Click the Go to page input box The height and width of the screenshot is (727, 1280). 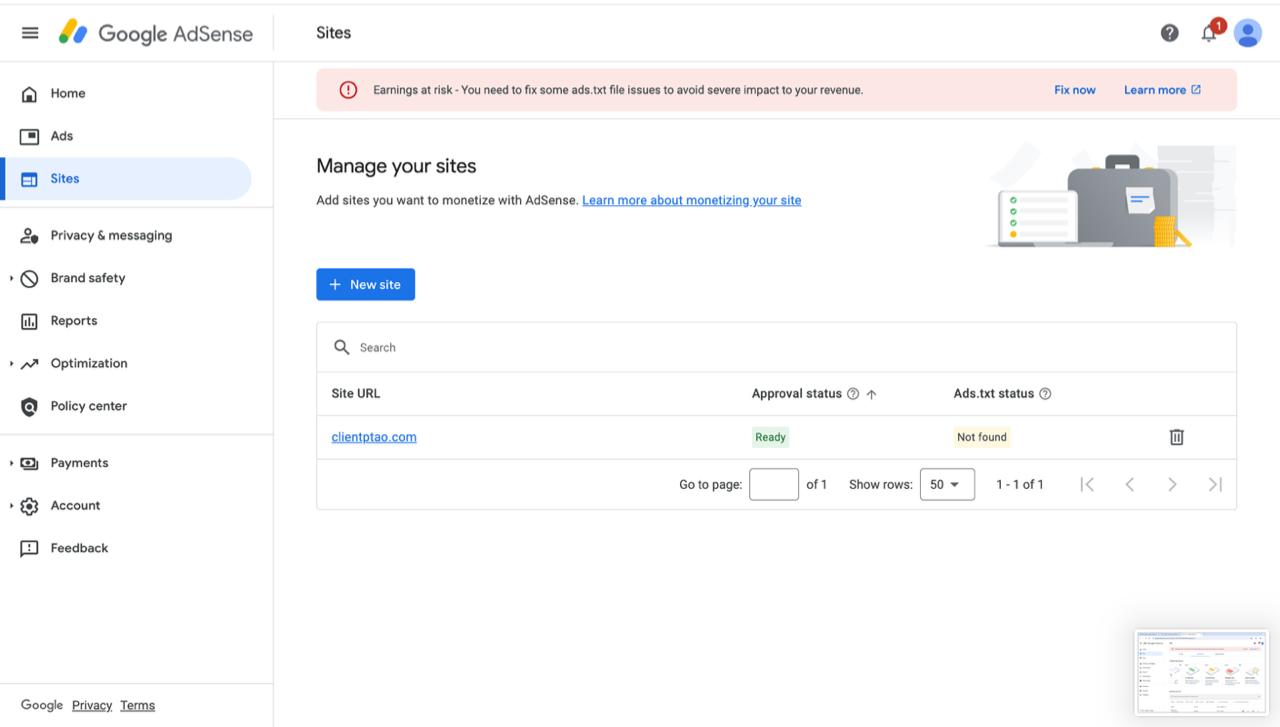coord(774,484)
